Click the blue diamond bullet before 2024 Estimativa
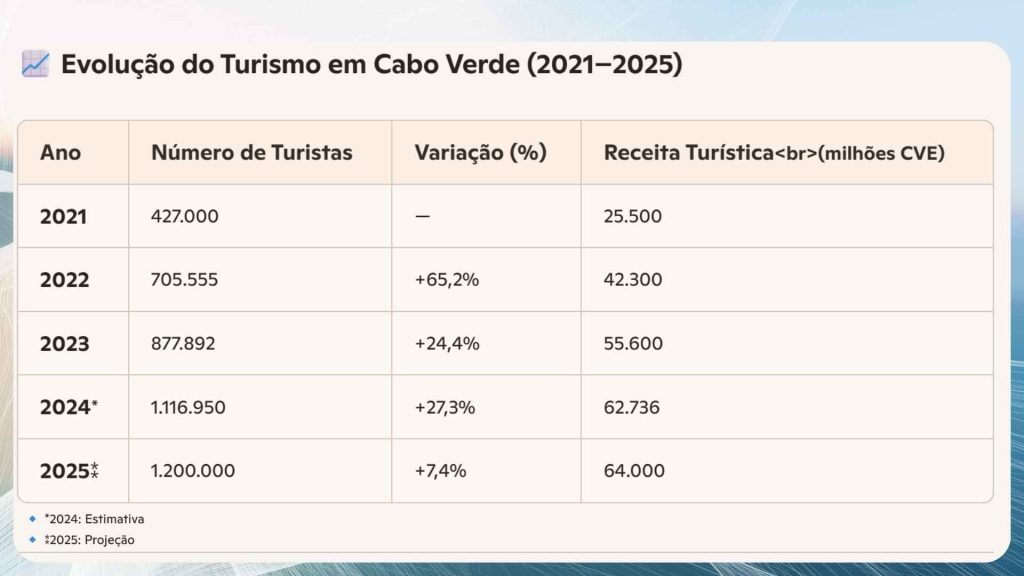 32,519
